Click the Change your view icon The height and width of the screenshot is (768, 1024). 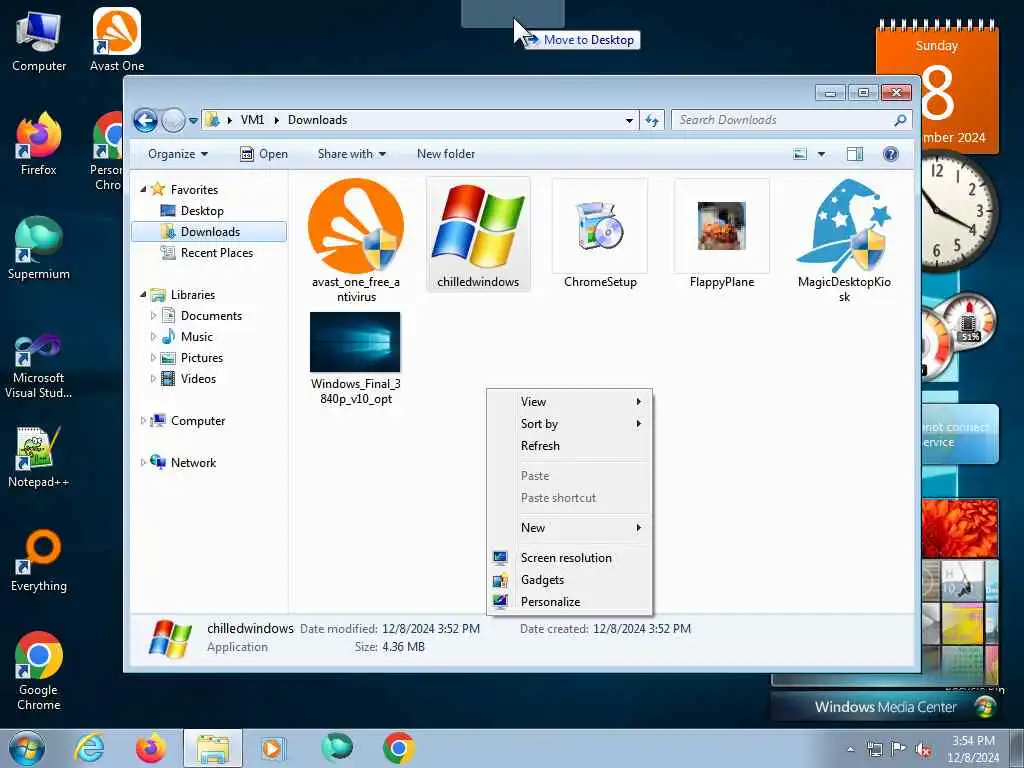click(800, 154)
